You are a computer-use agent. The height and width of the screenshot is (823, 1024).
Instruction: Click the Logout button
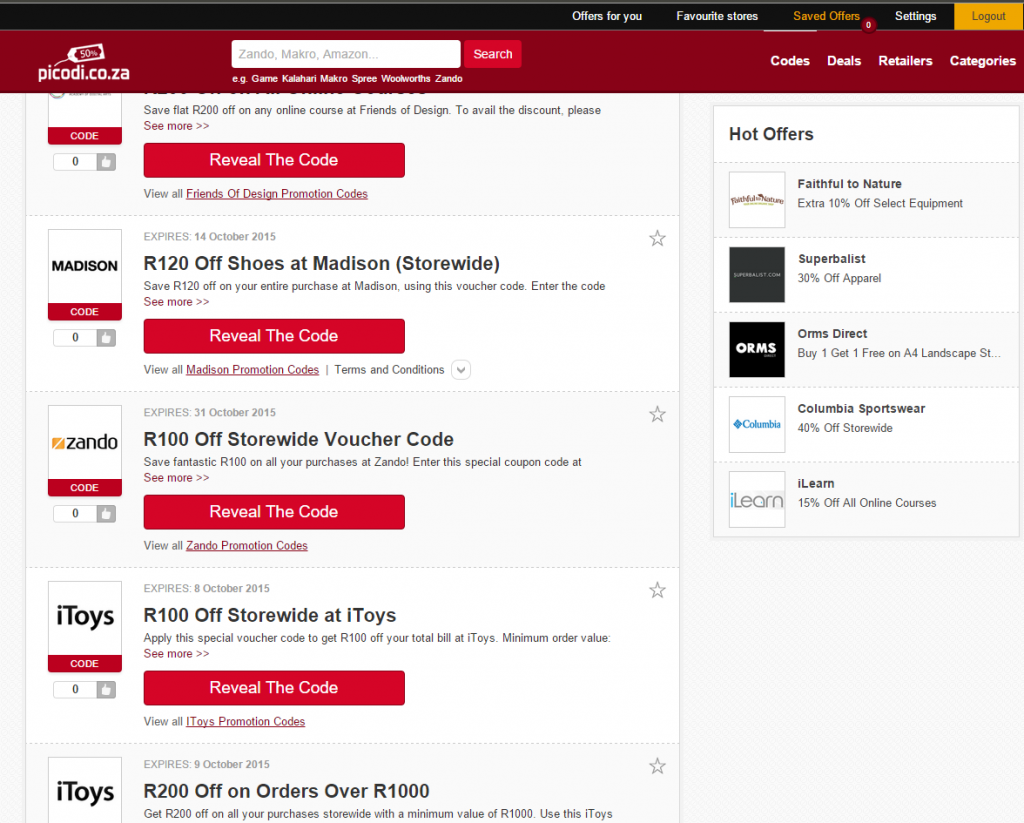(x=989, y=16)
